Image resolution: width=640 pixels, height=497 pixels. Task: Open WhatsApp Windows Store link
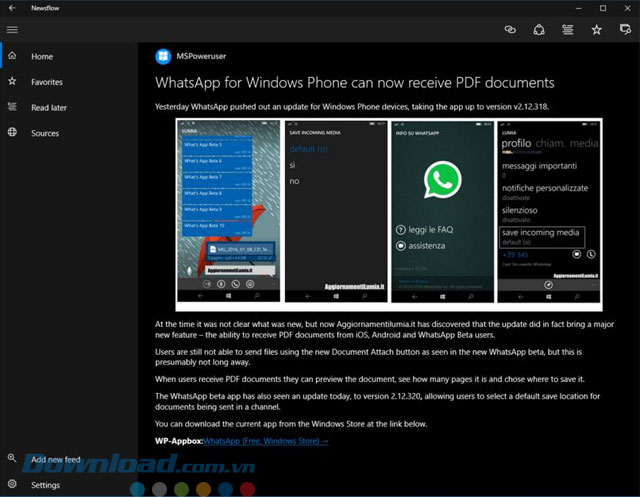pyautogui.click(x=265, y=441)
